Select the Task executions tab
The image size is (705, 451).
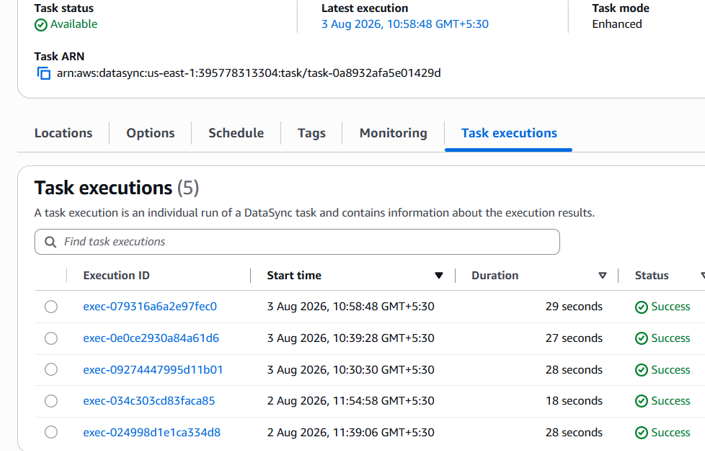coord(509,133)
